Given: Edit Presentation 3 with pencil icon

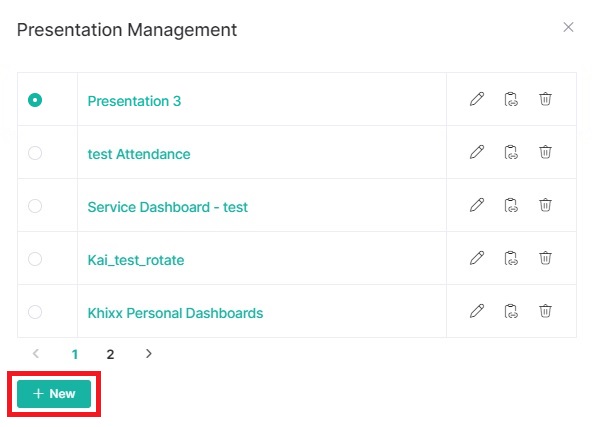Looking at the screenshot, I should point(477,99).
